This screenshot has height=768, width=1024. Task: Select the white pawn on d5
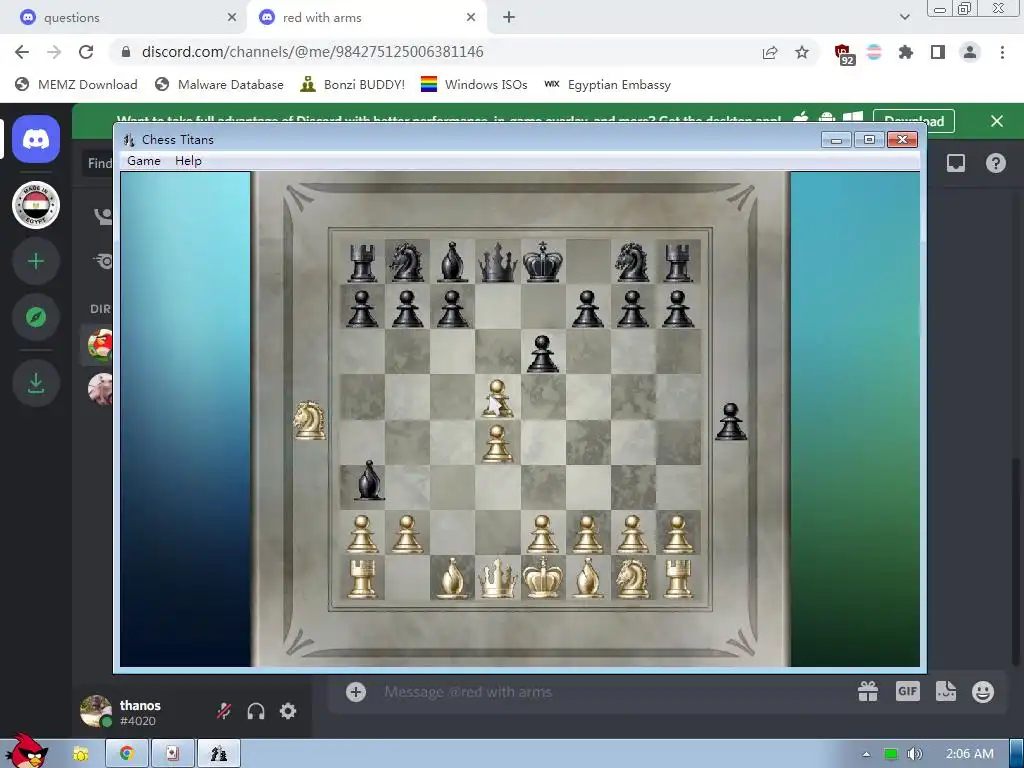(498, 399)
